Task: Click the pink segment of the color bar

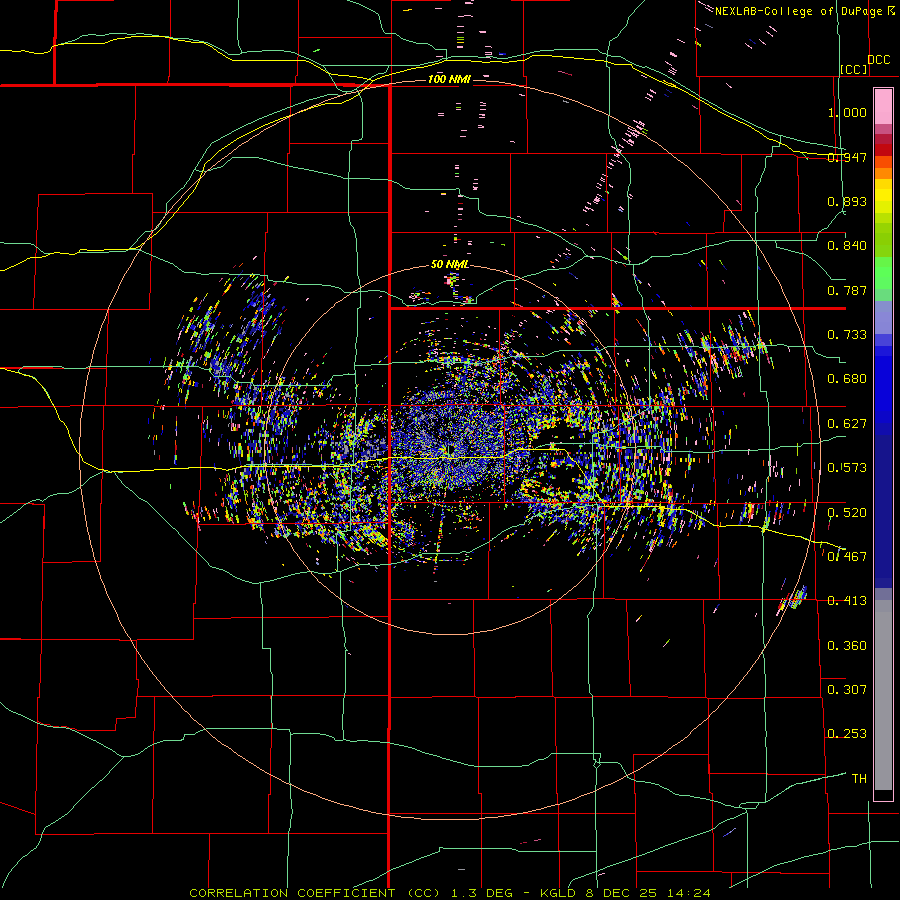Action: (883, 107)
